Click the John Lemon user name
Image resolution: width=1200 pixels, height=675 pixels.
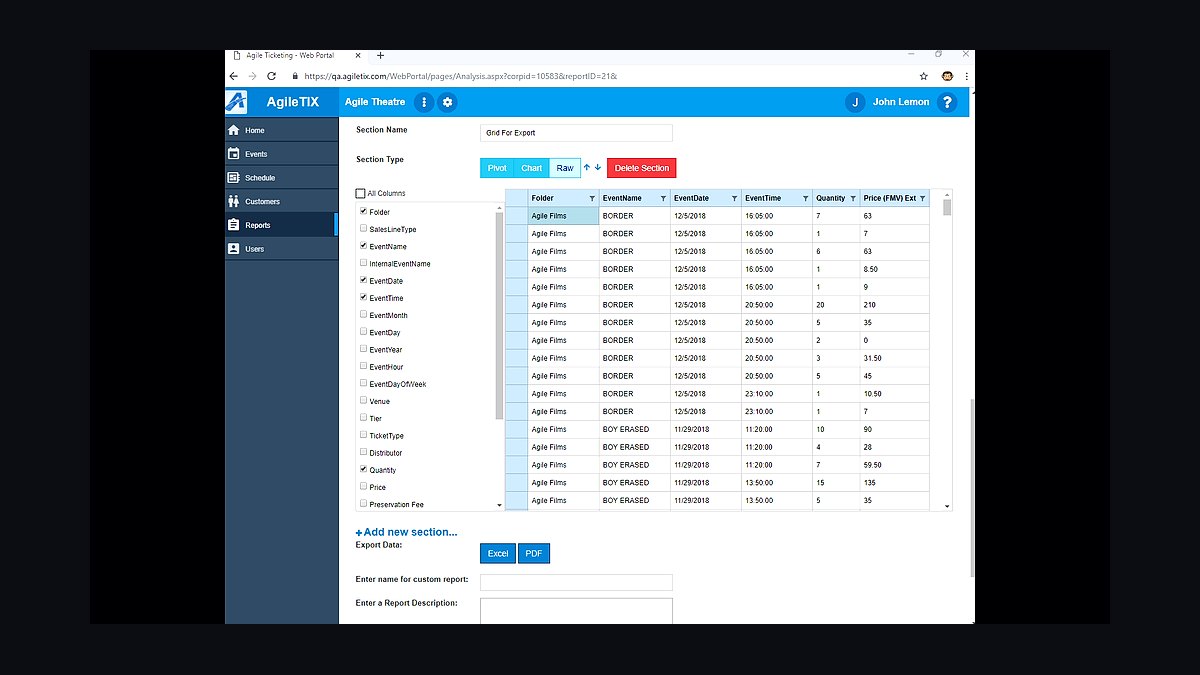click(x=901, y=102)
